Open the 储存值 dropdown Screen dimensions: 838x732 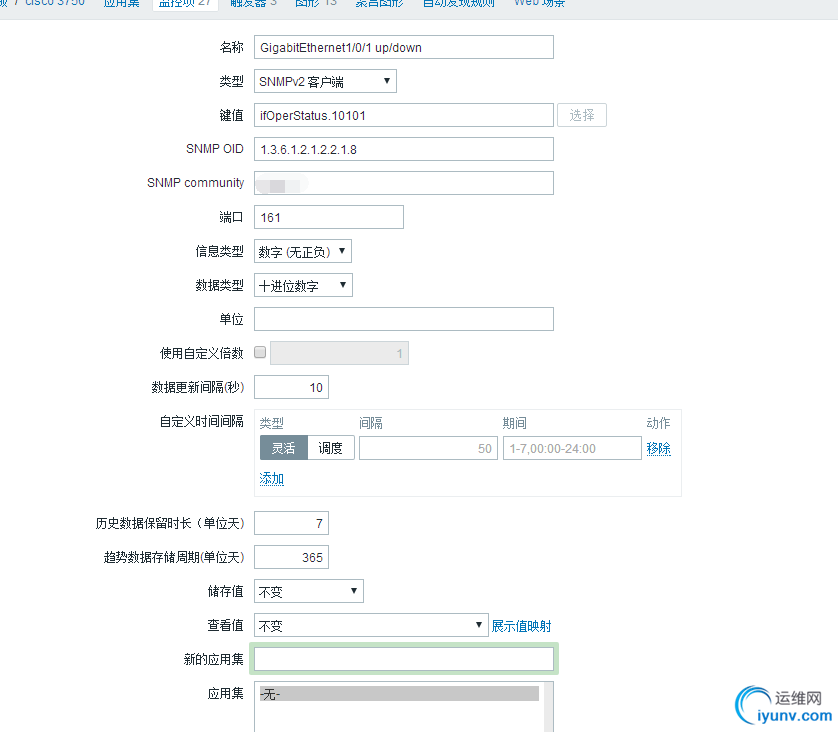click(308, 590)
